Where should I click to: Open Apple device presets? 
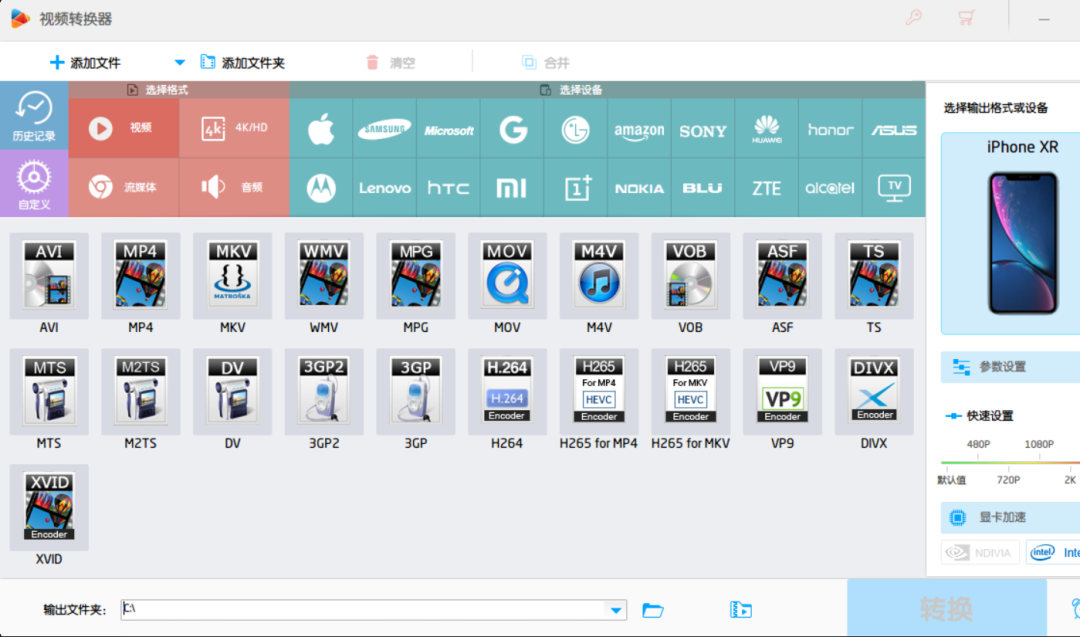click(321, 129)
